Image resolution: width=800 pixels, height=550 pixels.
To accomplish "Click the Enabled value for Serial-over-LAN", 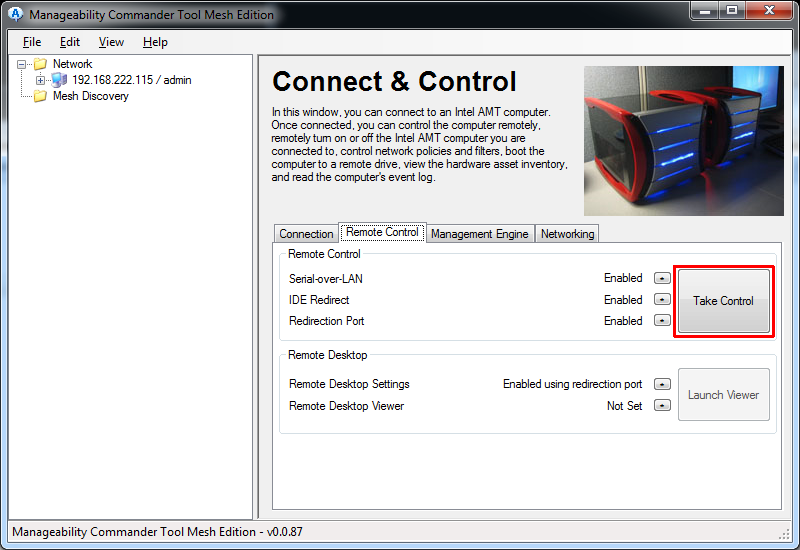I will tap(623, 278).
